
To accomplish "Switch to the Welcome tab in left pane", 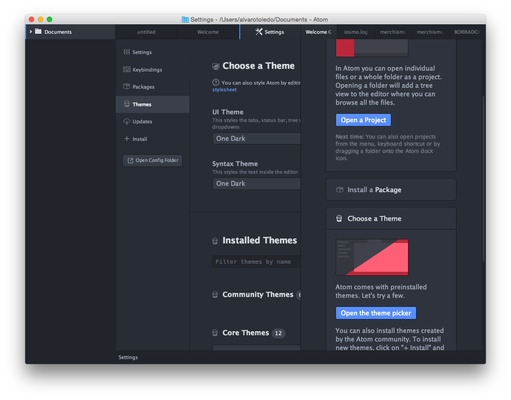I will coord(208,32).
